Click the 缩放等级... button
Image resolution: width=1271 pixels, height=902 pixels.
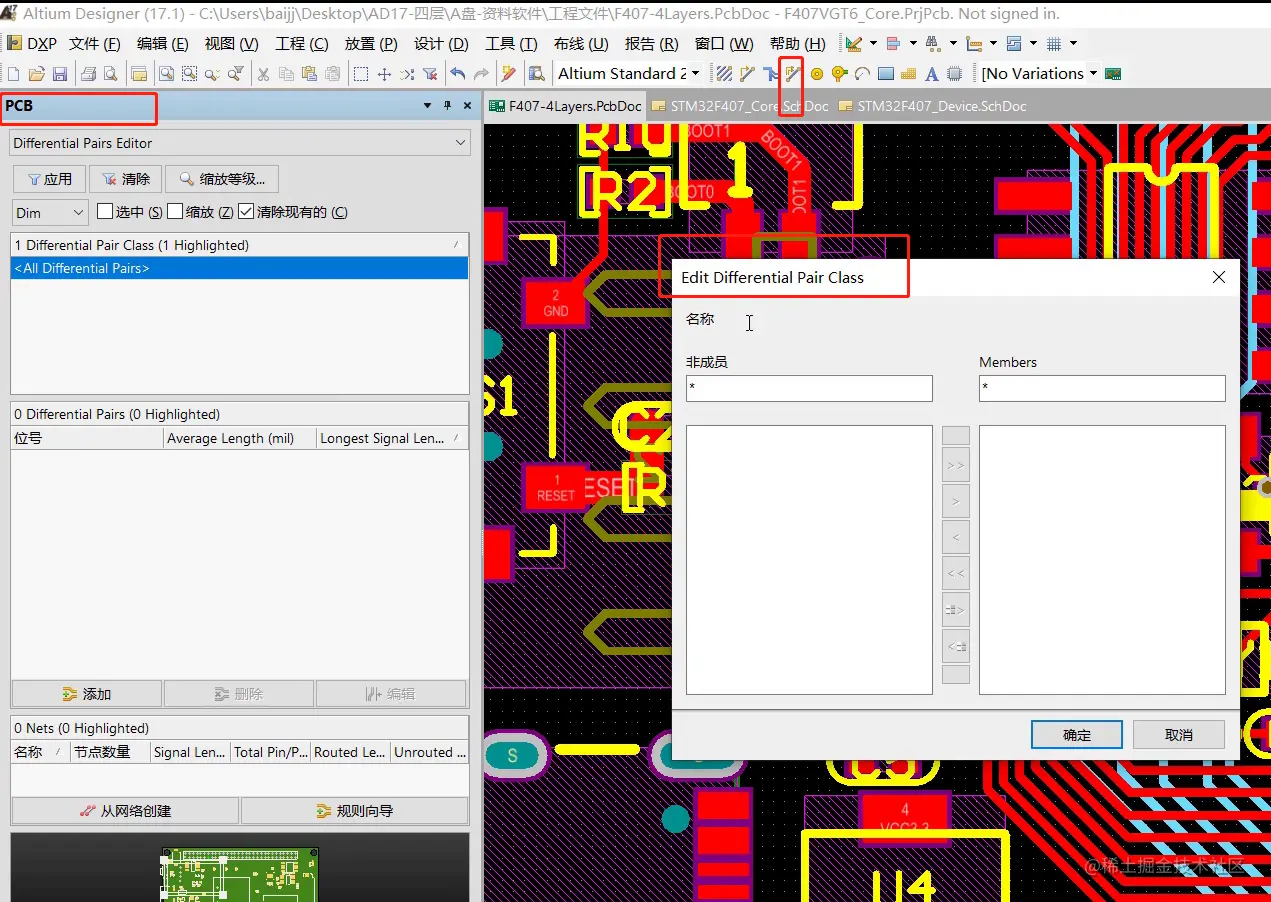tap(221, 179)
